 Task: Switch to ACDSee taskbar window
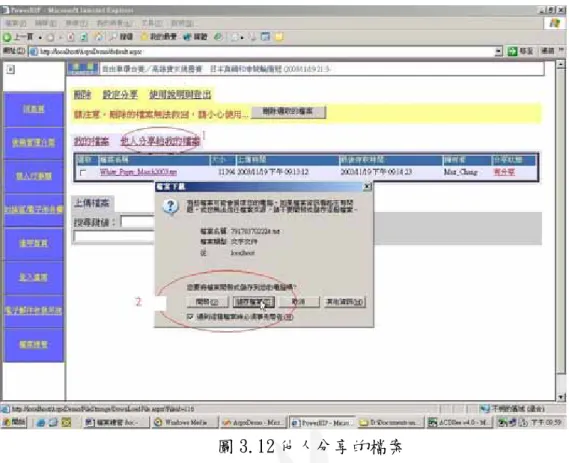459,422
